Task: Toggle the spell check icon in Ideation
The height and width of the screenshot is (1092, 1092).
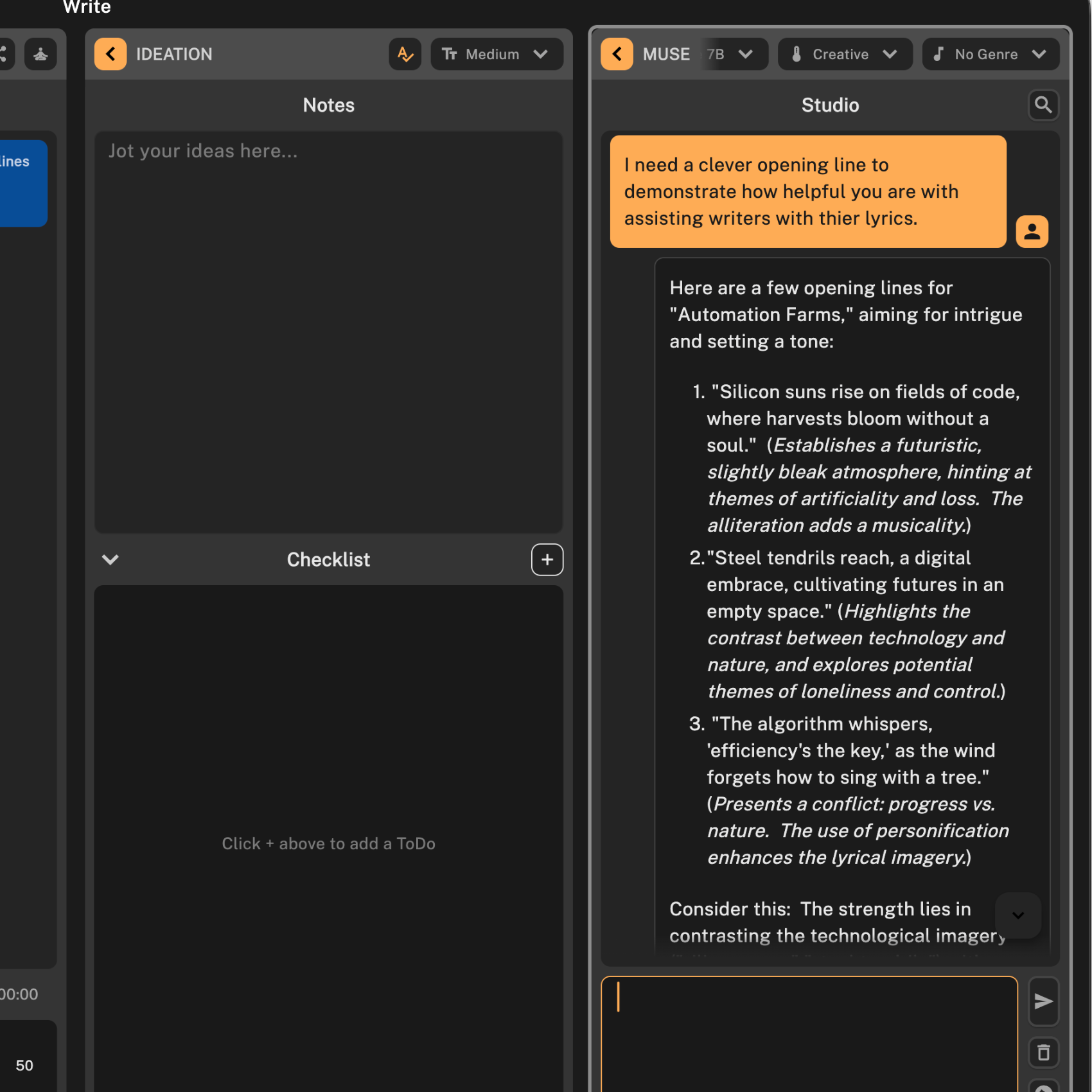Action: click(x=405, y=54)
